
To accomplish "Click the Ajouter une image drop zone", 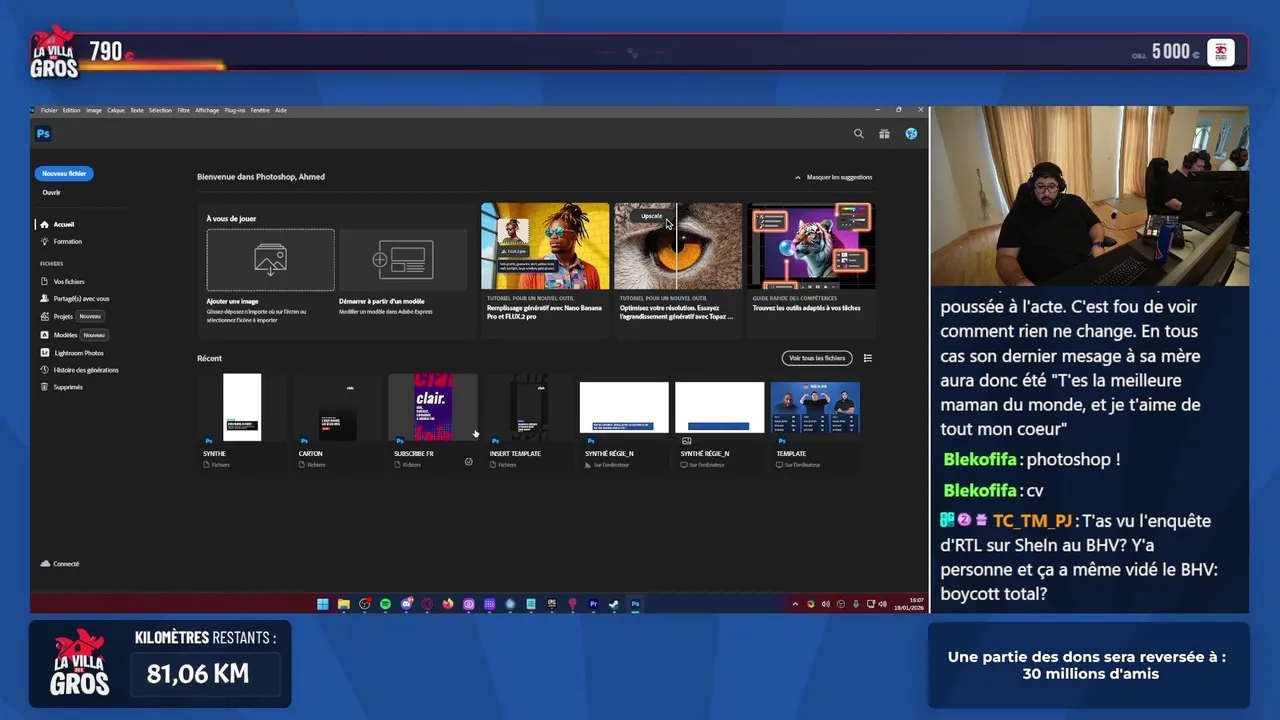I will tap(270, 260).
